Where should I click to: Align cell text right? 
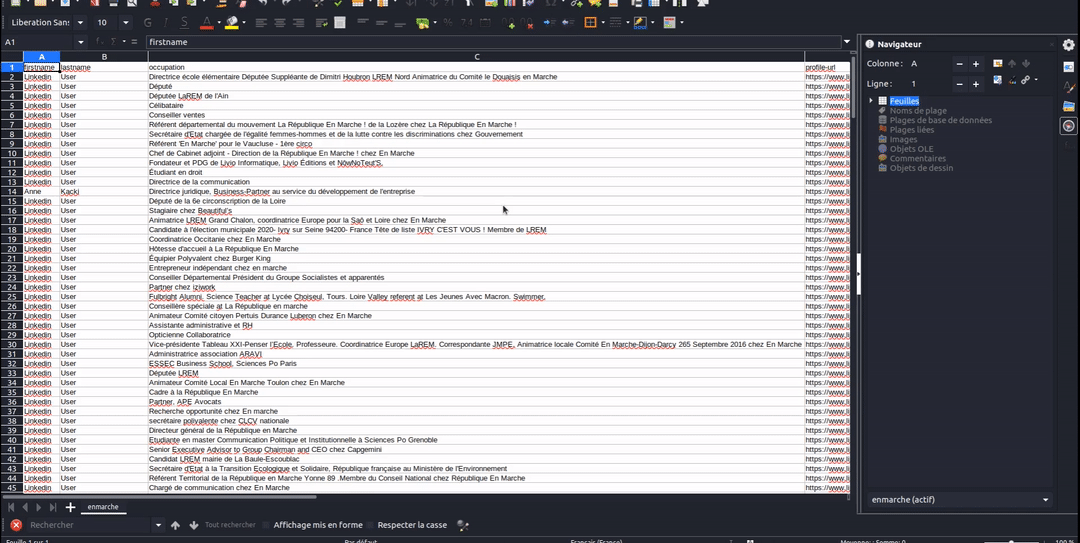(298, 23)
